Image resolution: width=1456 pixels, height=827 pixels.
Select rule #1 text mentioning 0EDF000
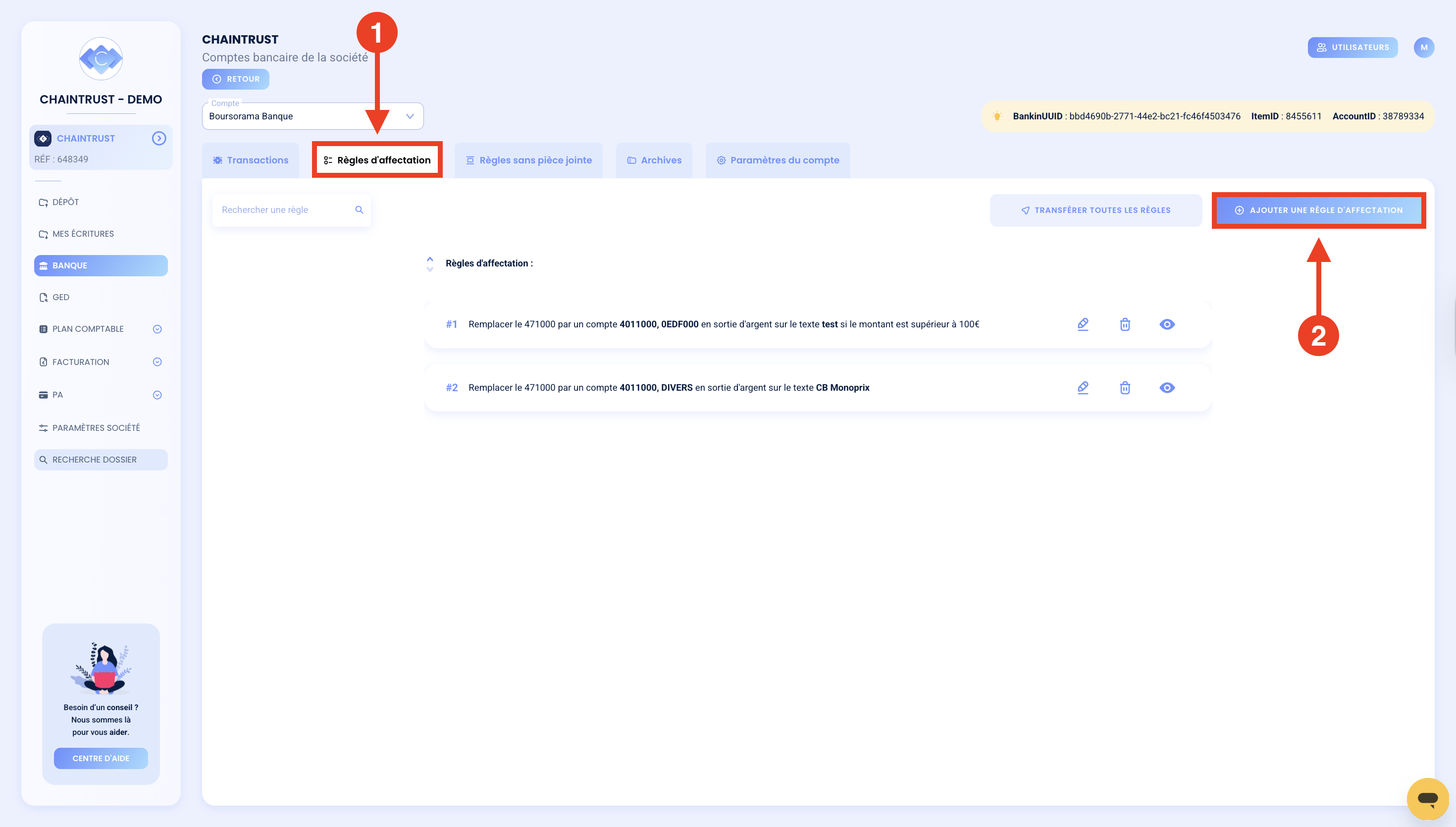point(724,325)
